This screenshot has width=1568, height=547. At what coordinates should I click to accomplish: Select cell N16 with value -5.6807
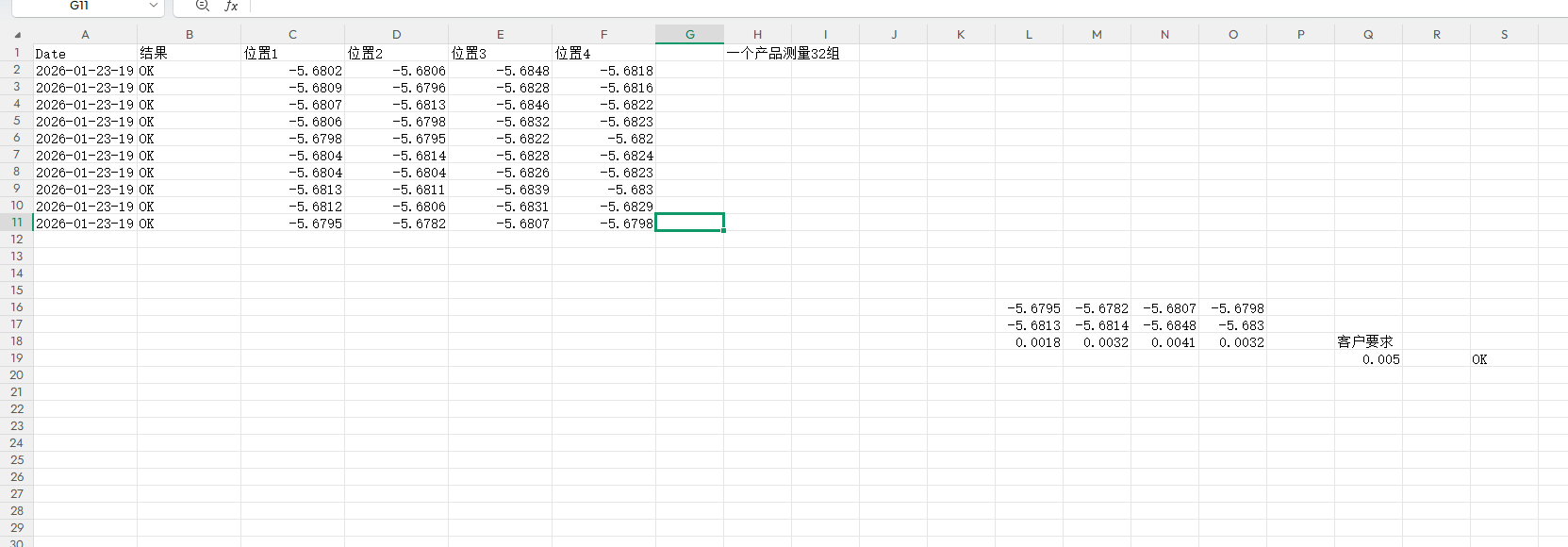click(x=1164, y=308)
